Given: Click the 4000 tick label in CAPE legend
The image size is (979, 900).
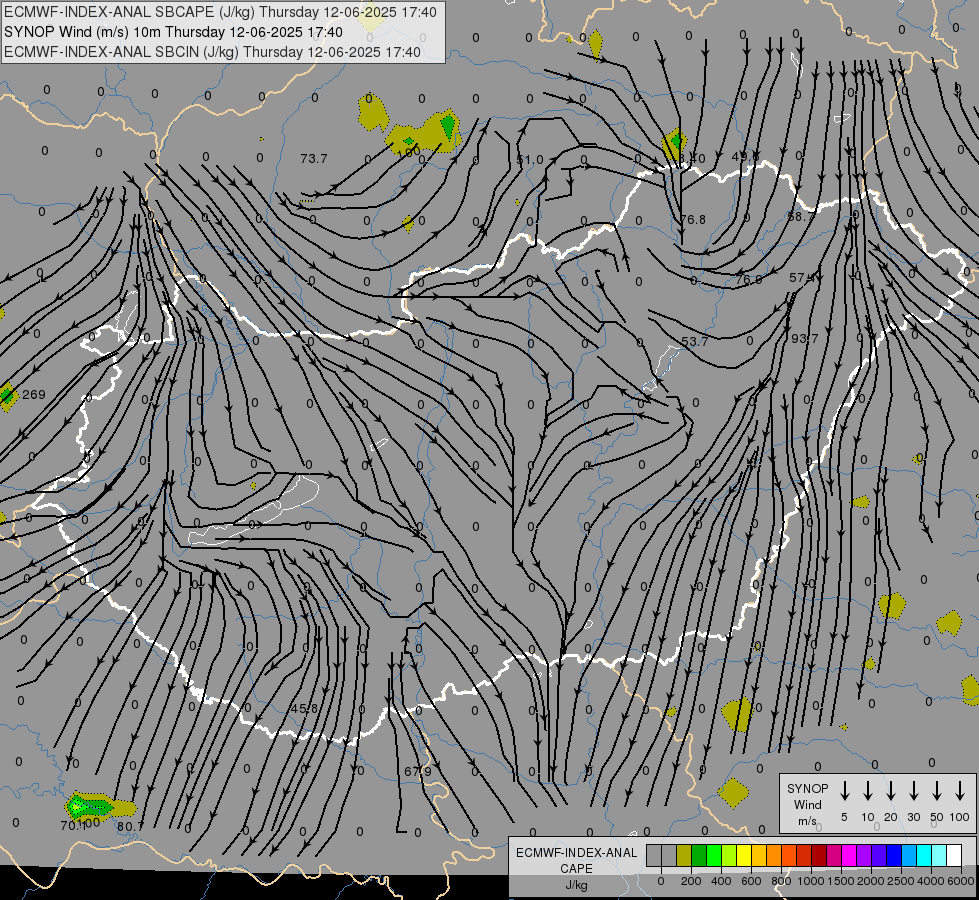Looking at the screenshot, I should click(x=931, y=881).
